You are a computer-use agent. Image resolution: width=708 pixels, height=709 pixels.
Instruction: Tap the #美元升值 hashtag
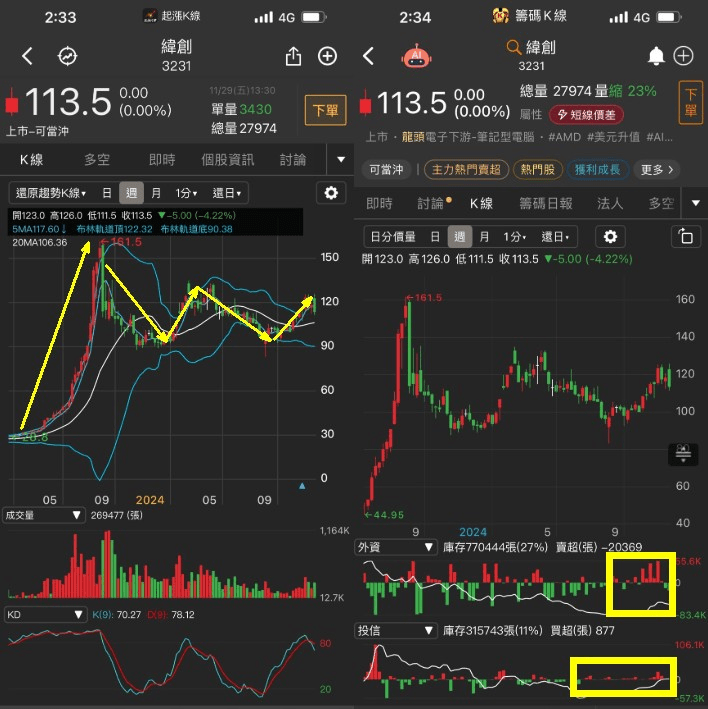coord(613,137)
